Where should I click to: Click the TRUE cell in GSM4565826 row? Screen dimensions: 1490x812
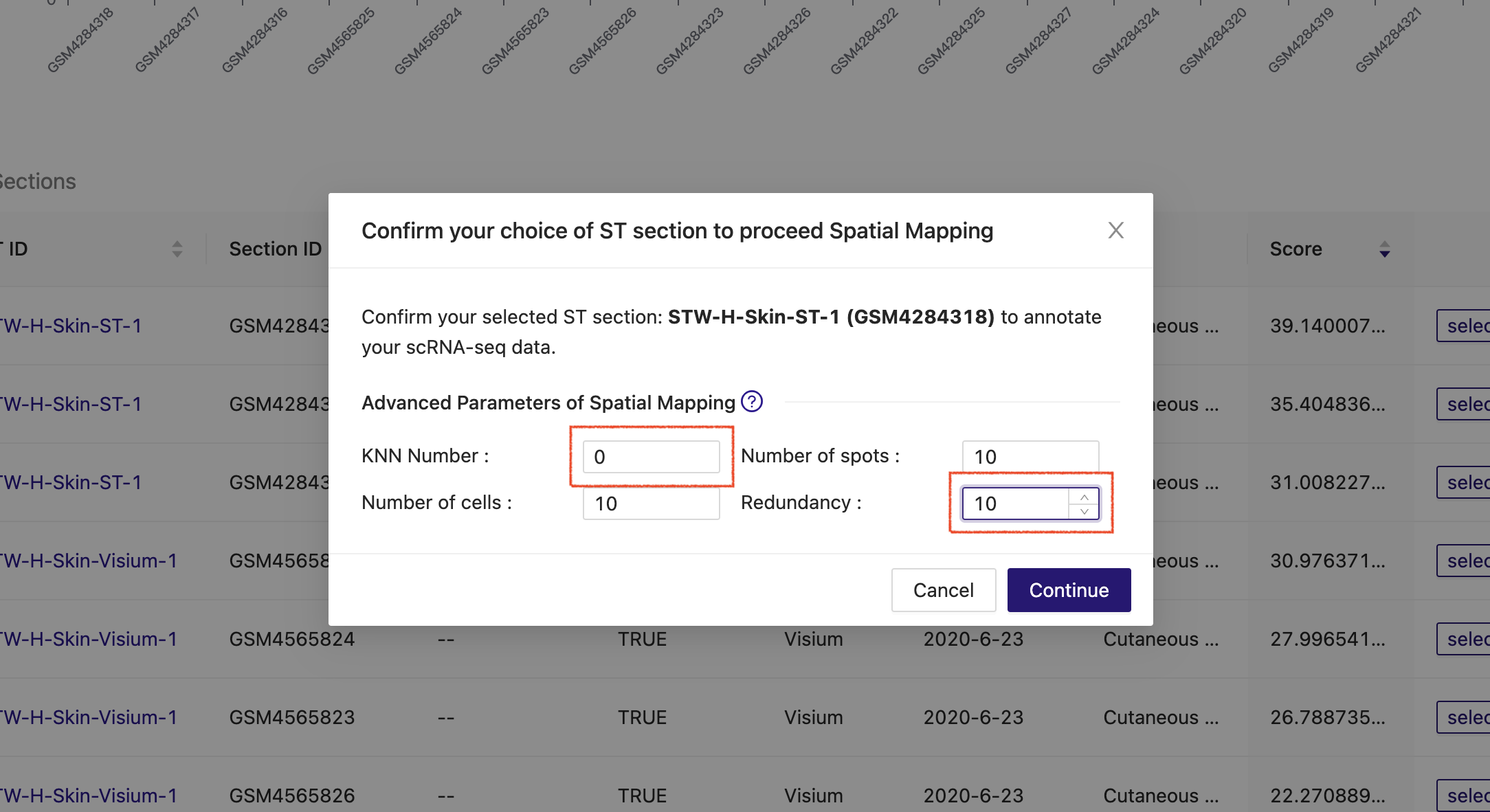click(x=642, y=796)
